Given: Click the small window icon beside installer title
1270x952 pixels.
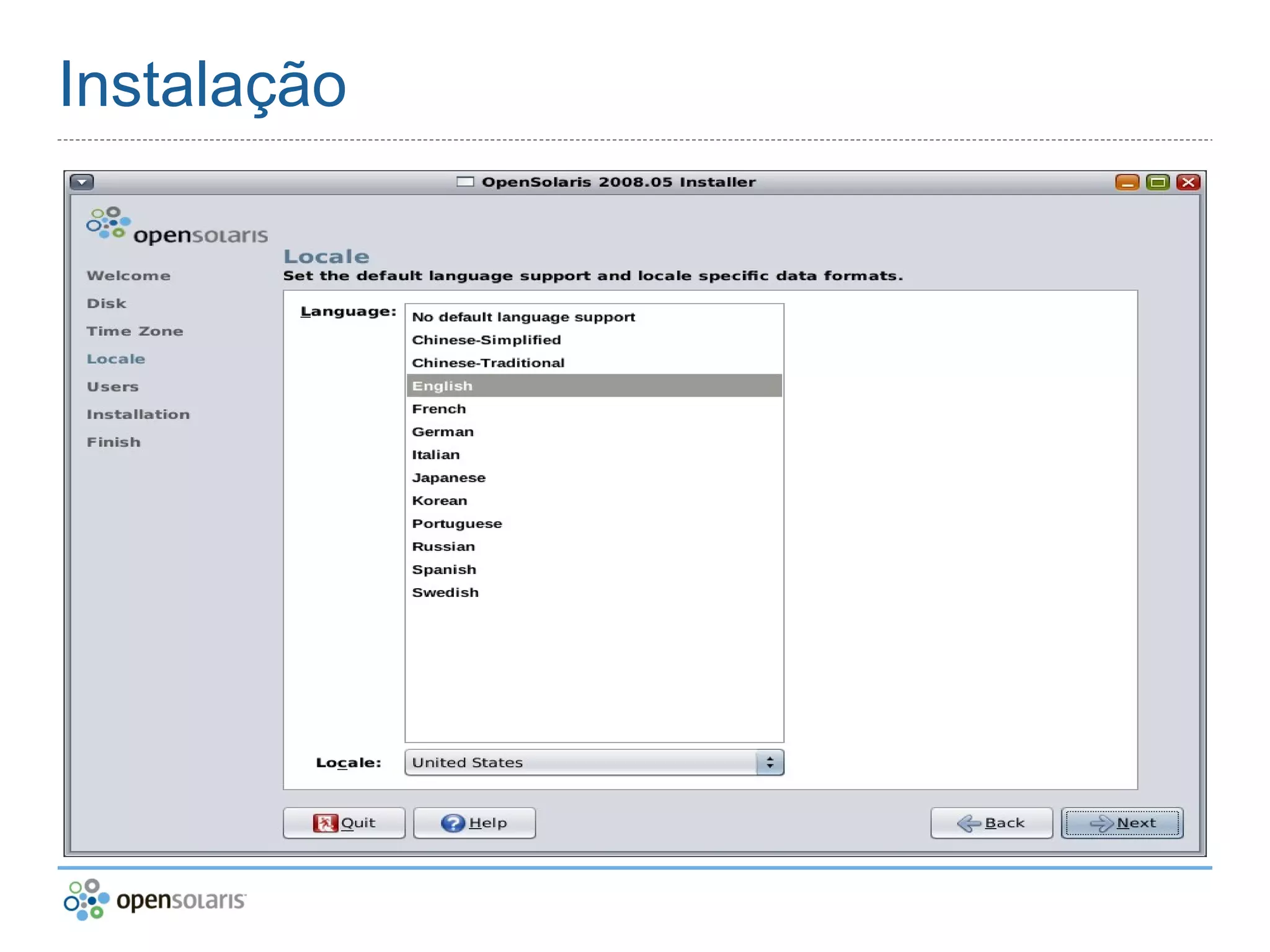Looking at the screenshot, I should (x=465, y=182).
